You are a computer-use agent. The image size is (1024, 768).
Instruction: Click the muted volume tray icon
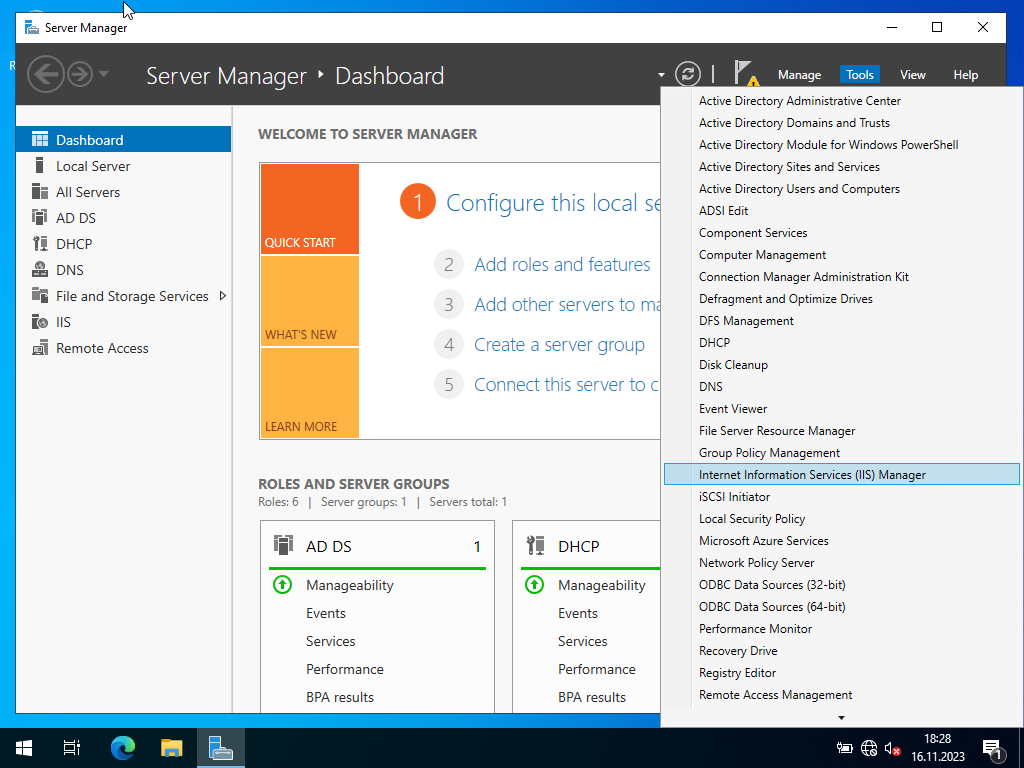pyautogui.click(x=892, y=748)
